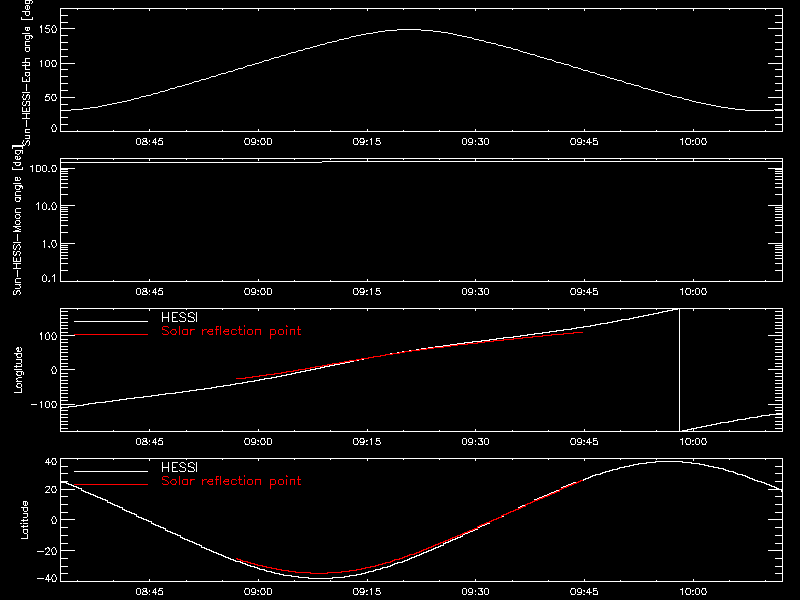Select the -40 tick on Latitude axis
Viewport: 800px width, 600px height.
coord(47,579)
